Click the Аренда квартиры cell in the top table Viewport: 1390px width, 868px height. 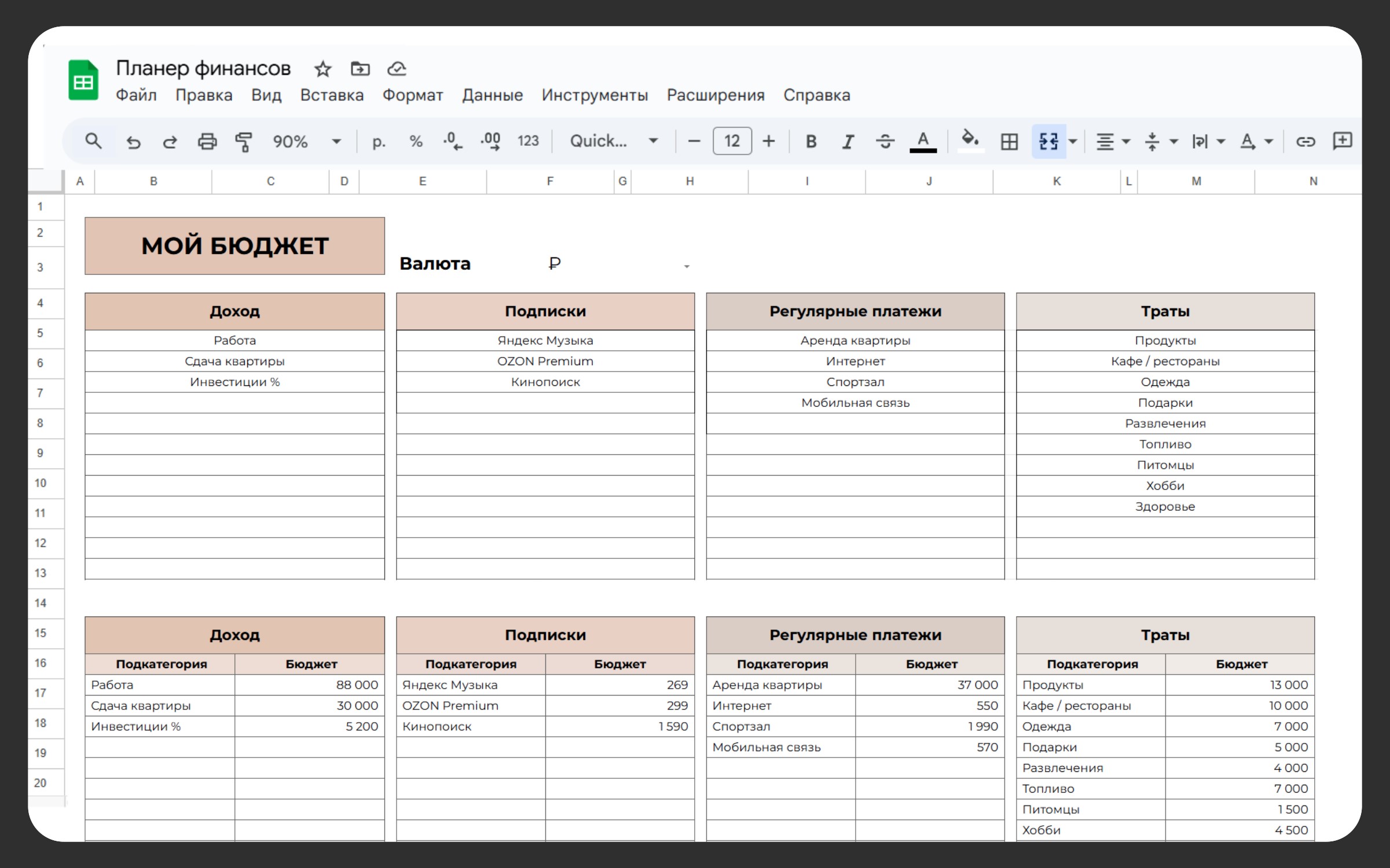point(855,340)
